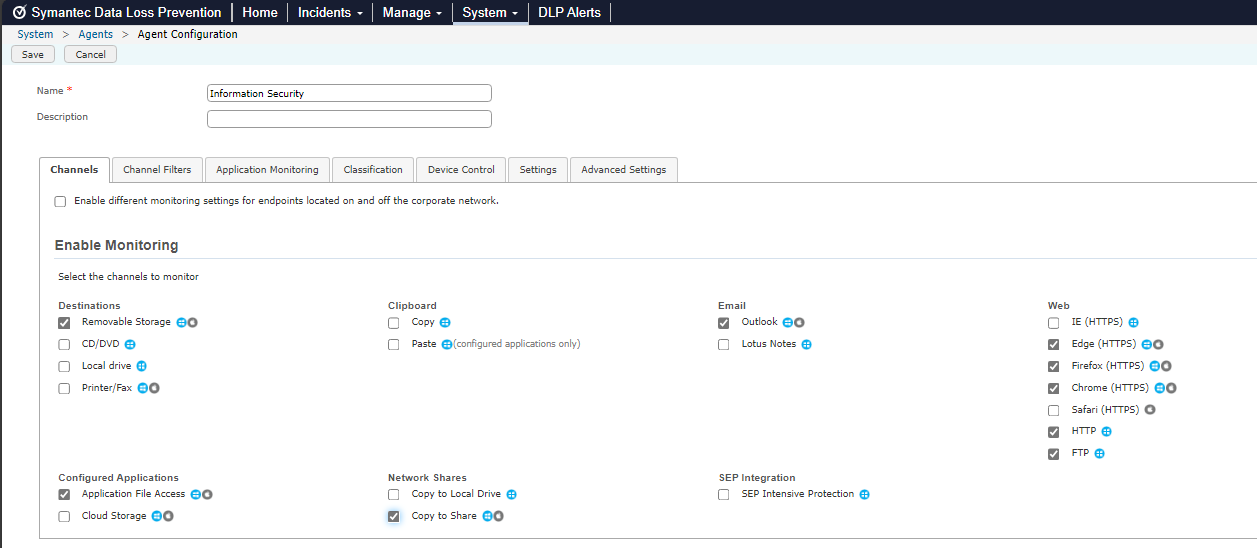Click the Name input field

tap(349, 93)
